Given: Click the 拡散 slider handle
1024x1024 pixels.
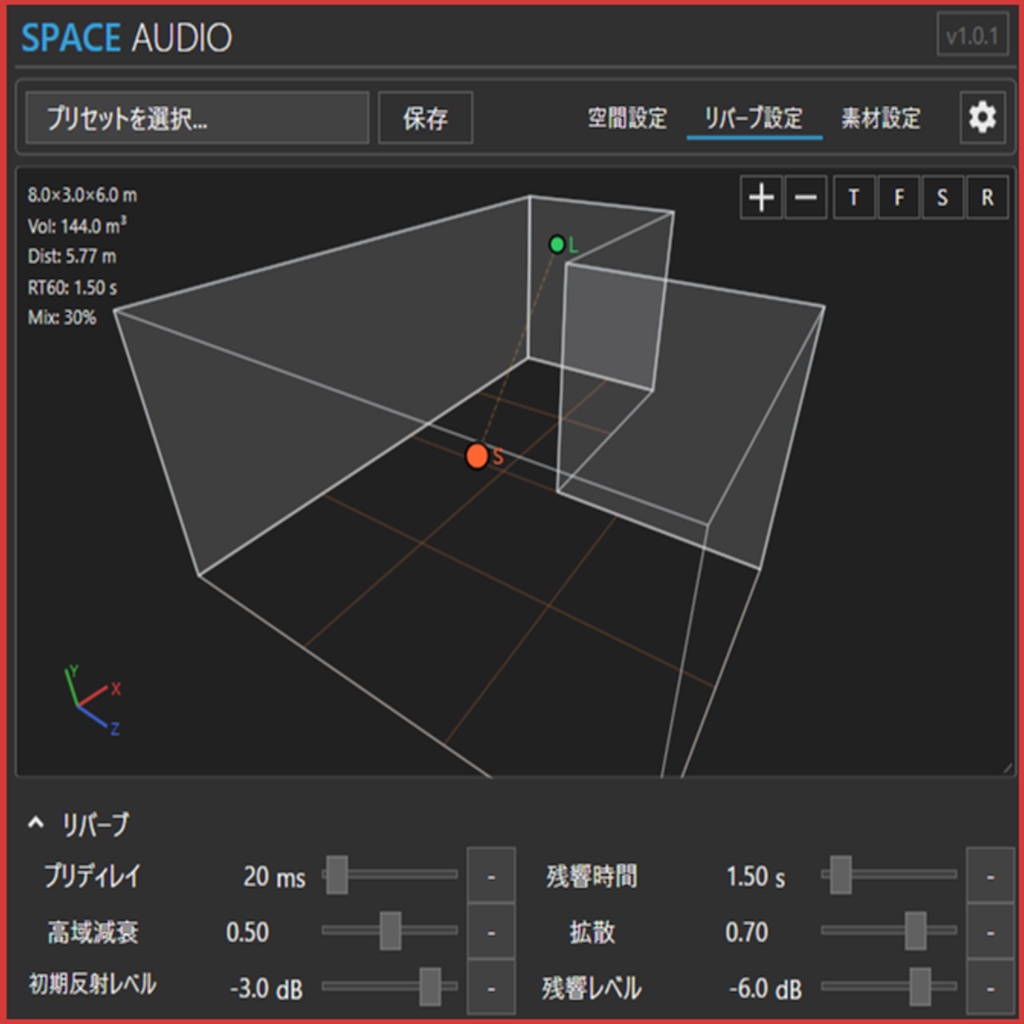Looking at the screenshot, I should pos(916,931).
